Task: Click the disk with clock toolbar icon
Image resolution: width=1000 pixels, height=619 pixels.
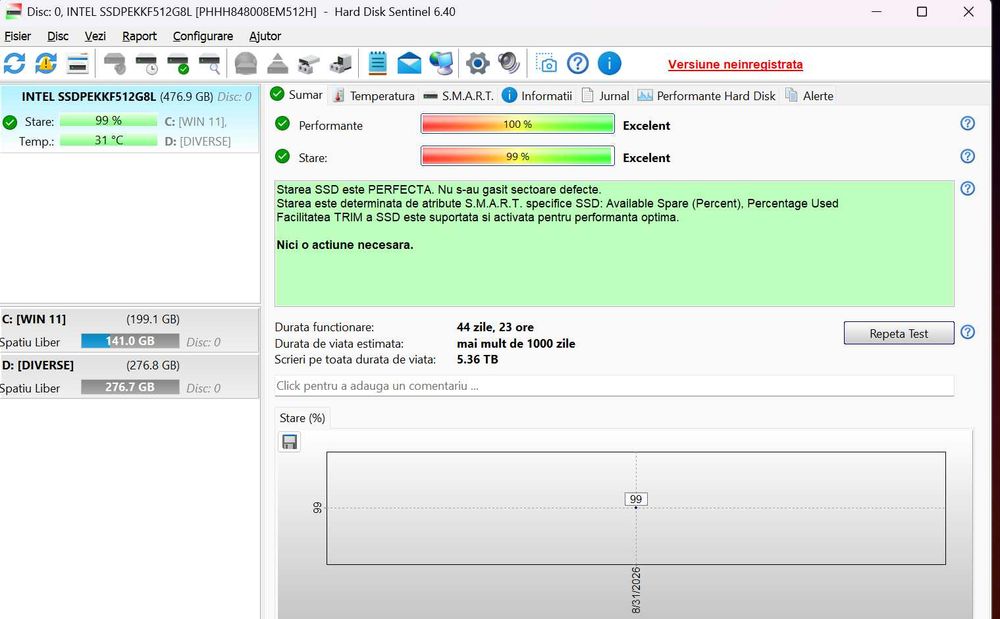Action: [x=147, y=64]
